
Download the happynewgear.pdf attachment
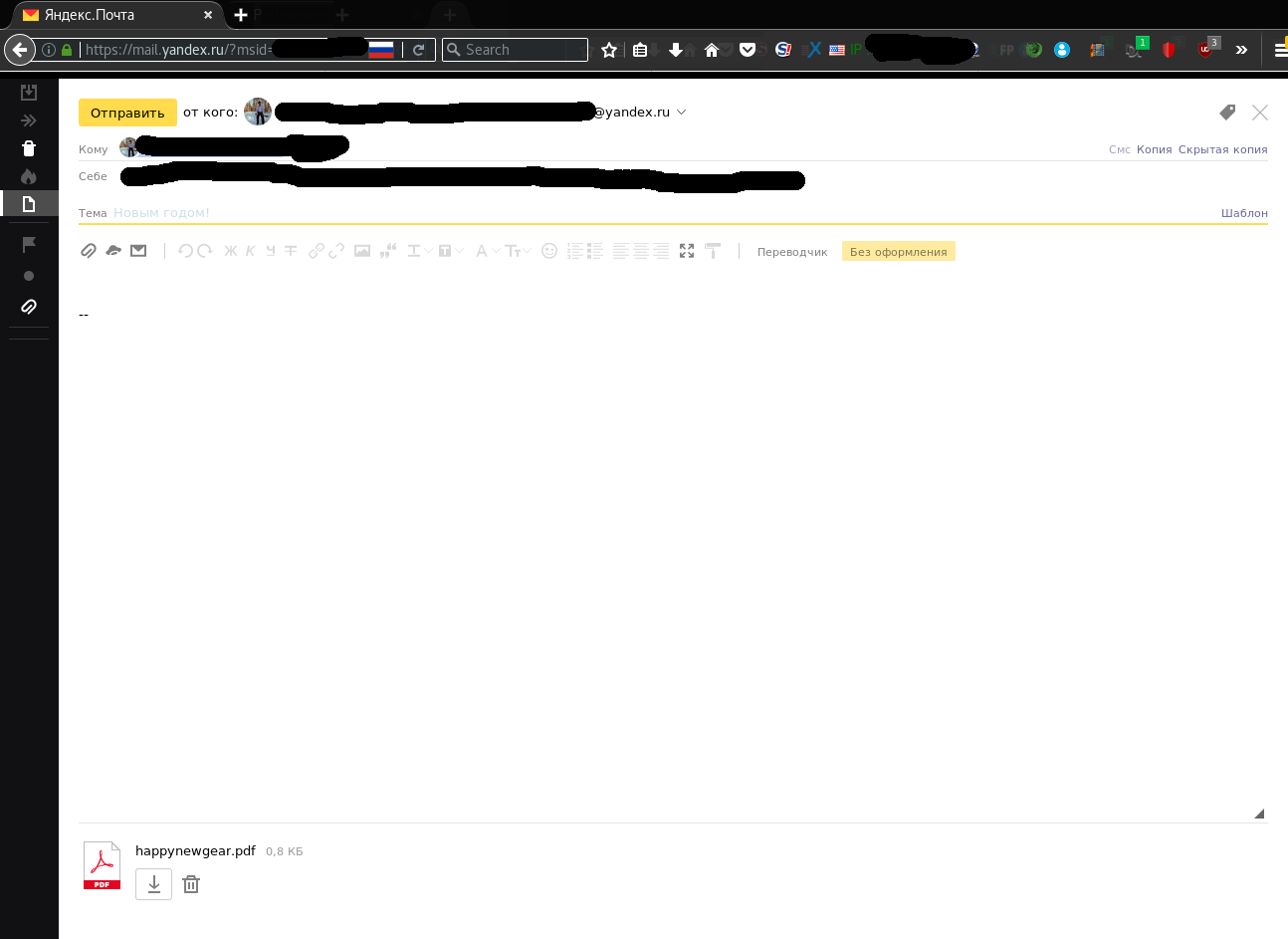153,884
